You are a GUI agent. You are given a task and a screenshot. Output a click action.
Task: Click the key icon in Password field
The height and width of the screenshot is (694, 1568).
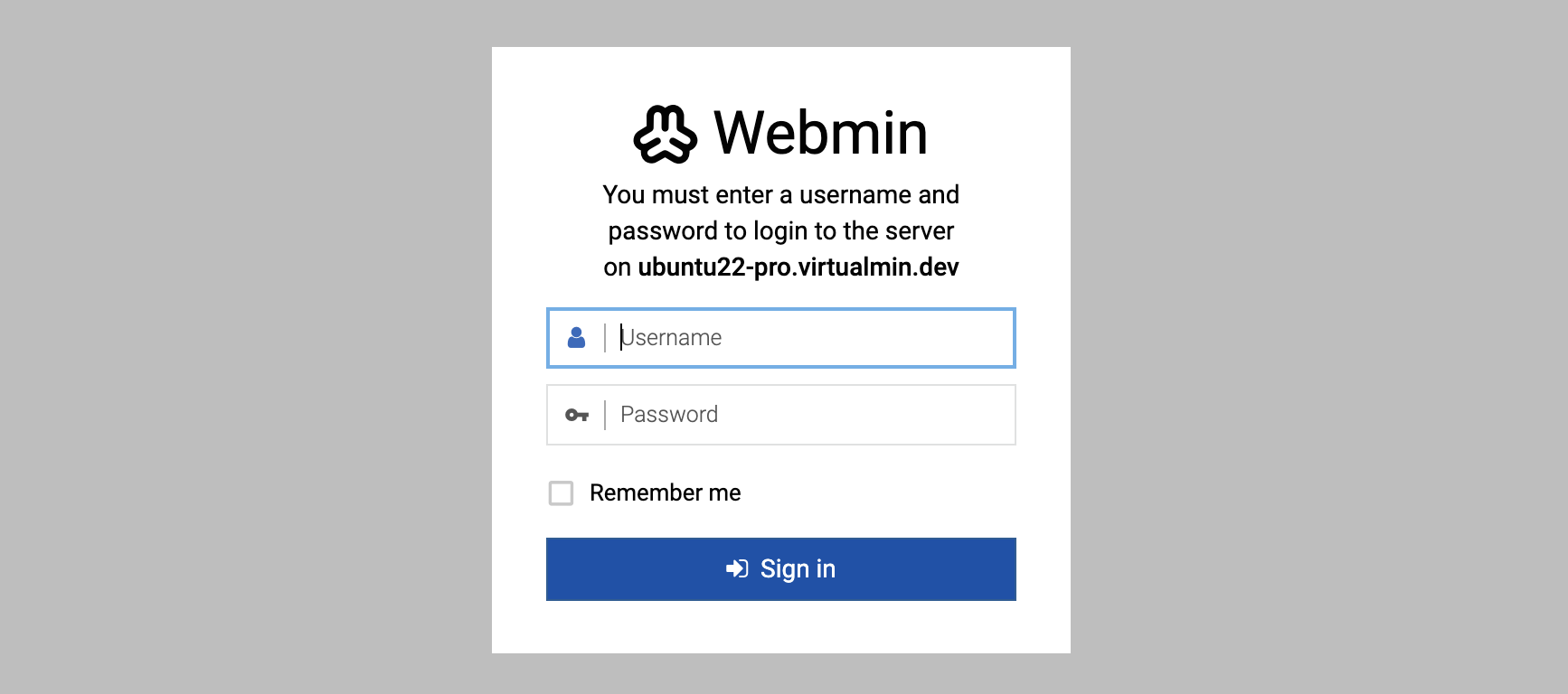click(577, 415)
